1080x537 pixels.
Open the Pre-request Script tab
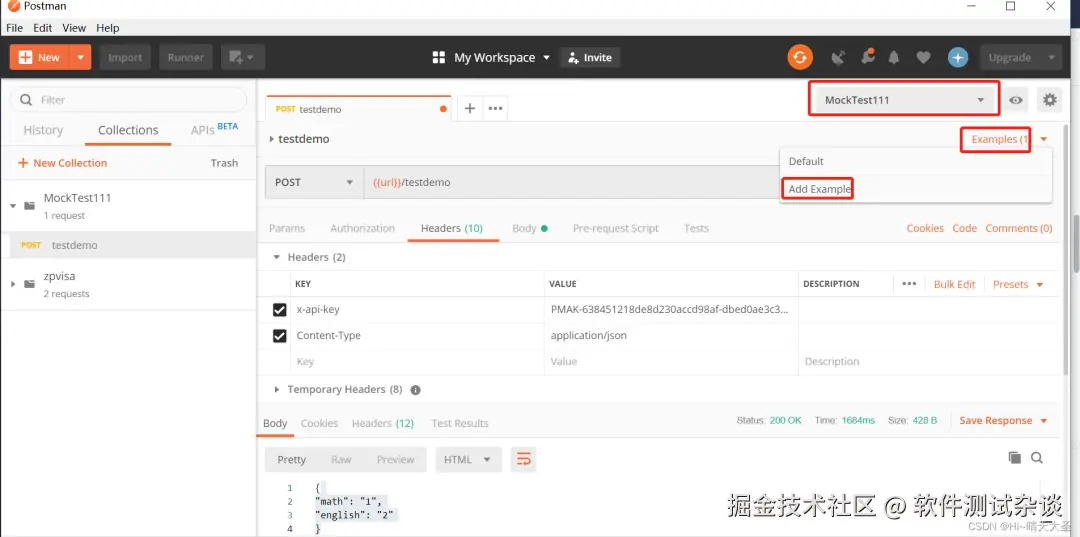(616, 229)
